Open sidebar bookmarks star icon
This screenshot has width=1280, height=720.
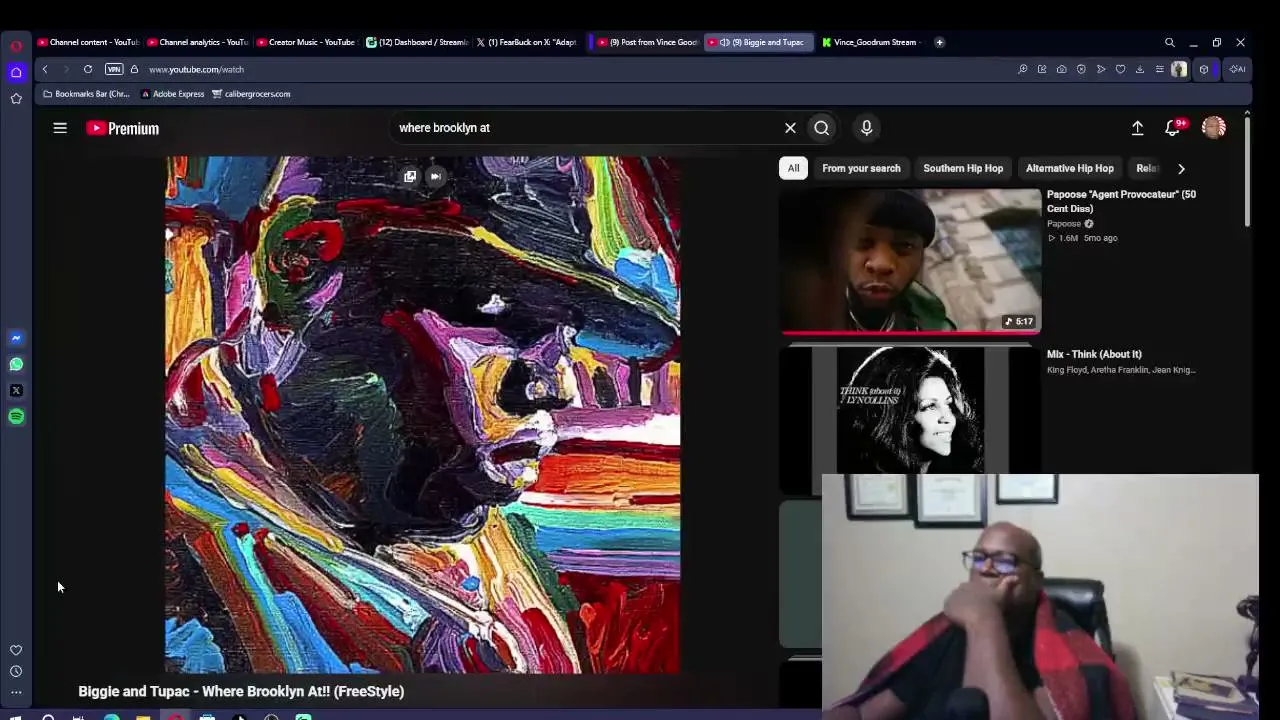click(16, 98)
